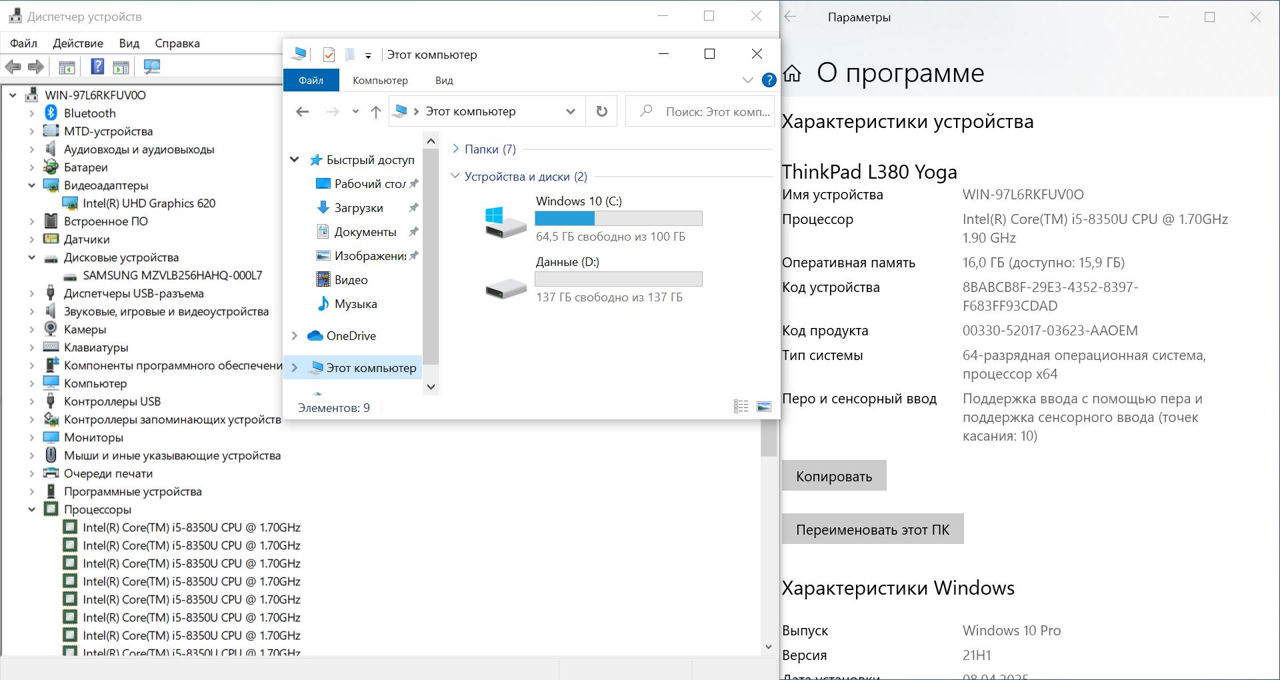Screen dimensions: 1280x680
Task: Collapse the Процессоры tree node
Action: pyautogui.click(x=33, y=510)
